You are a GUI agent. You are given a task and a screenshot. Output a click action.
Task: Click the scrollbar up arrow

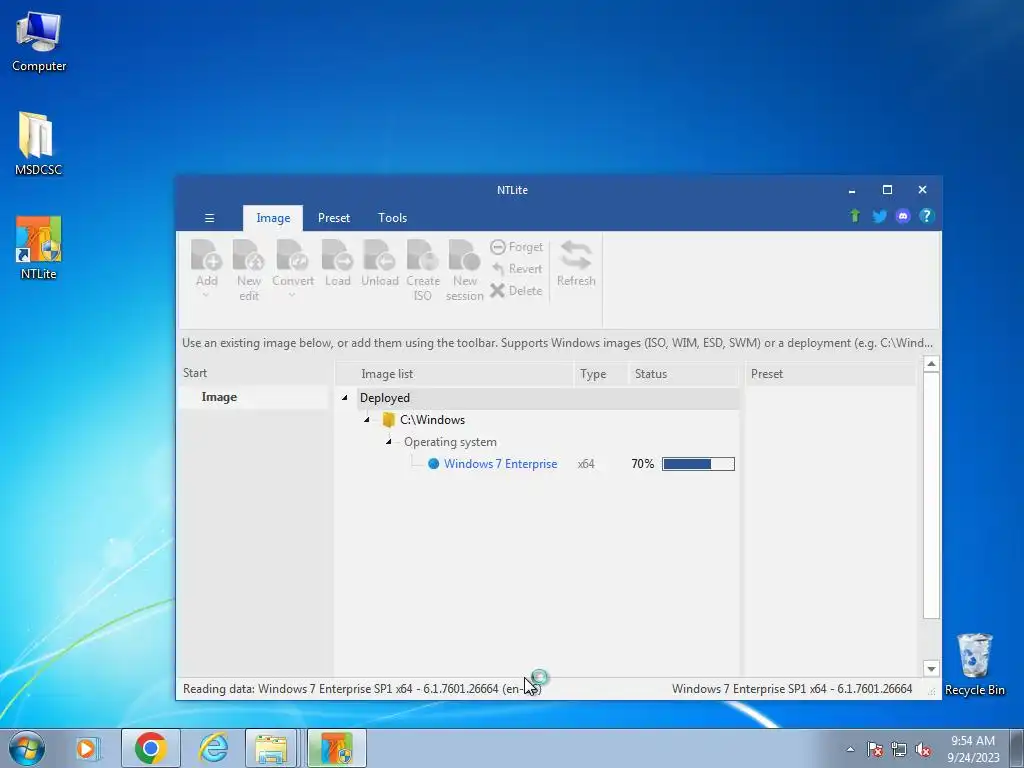(931, 364)
